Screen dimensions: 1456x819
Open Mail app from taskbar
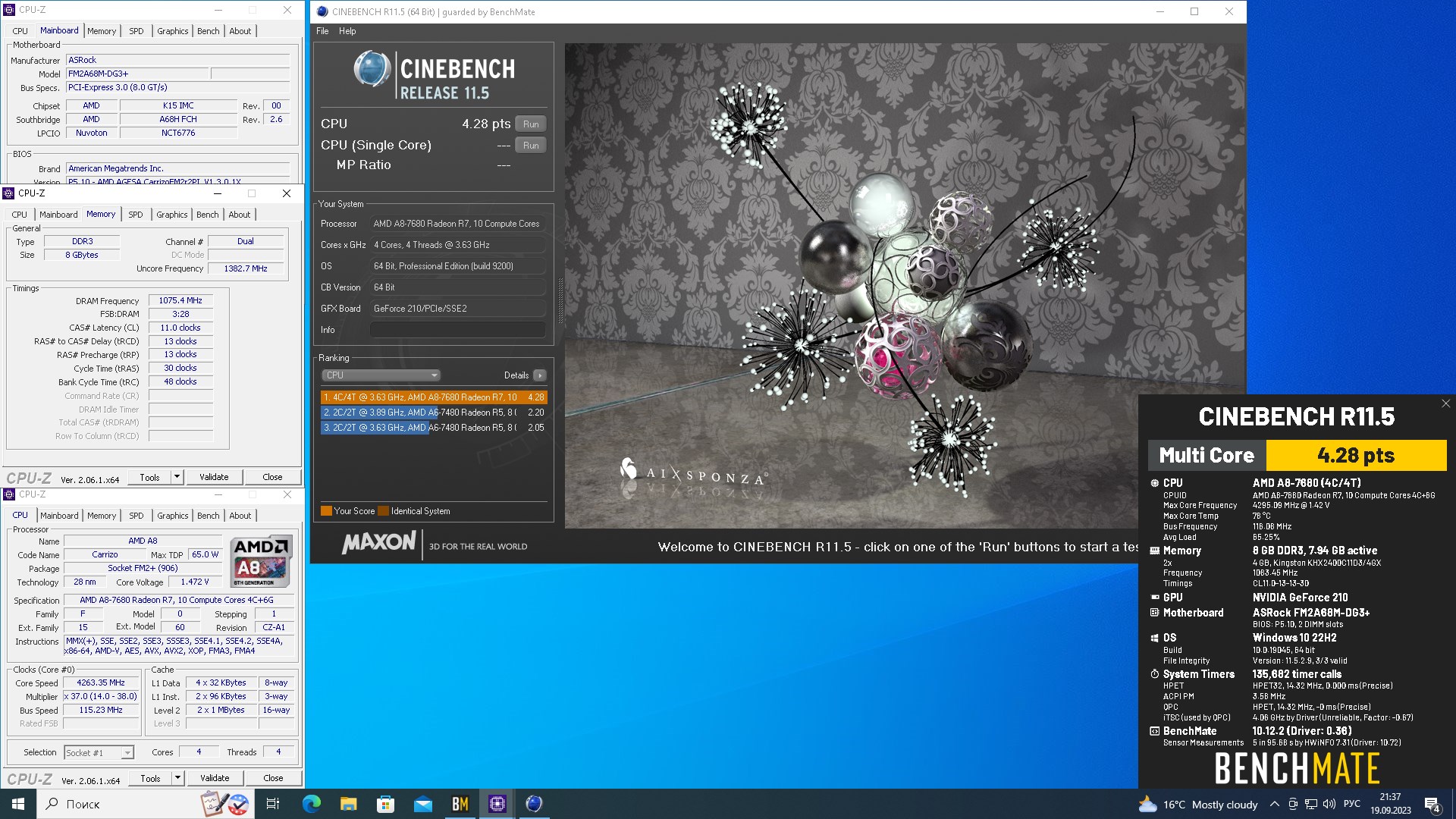[x=422, y=804]
